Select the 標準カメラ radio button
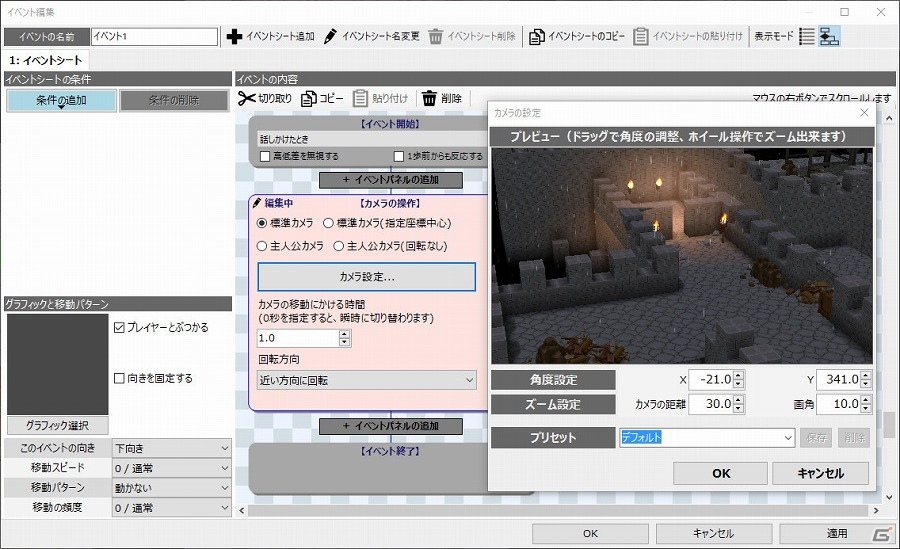The height and width of the screenshot is (549, 900). coord(262,223)
